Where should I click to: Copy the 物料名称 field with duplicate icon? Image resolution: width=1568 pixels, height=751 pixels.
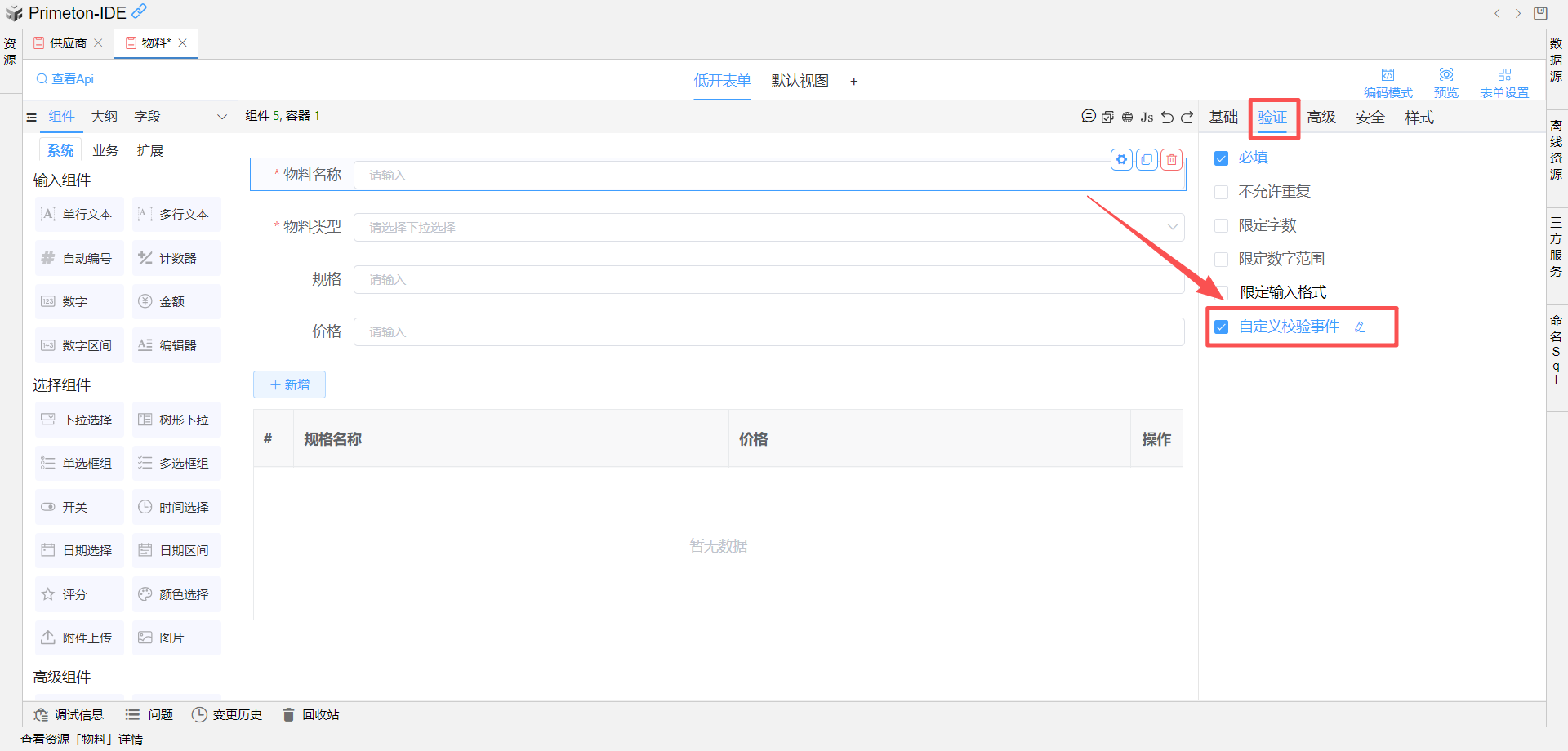coord(1147,160)
